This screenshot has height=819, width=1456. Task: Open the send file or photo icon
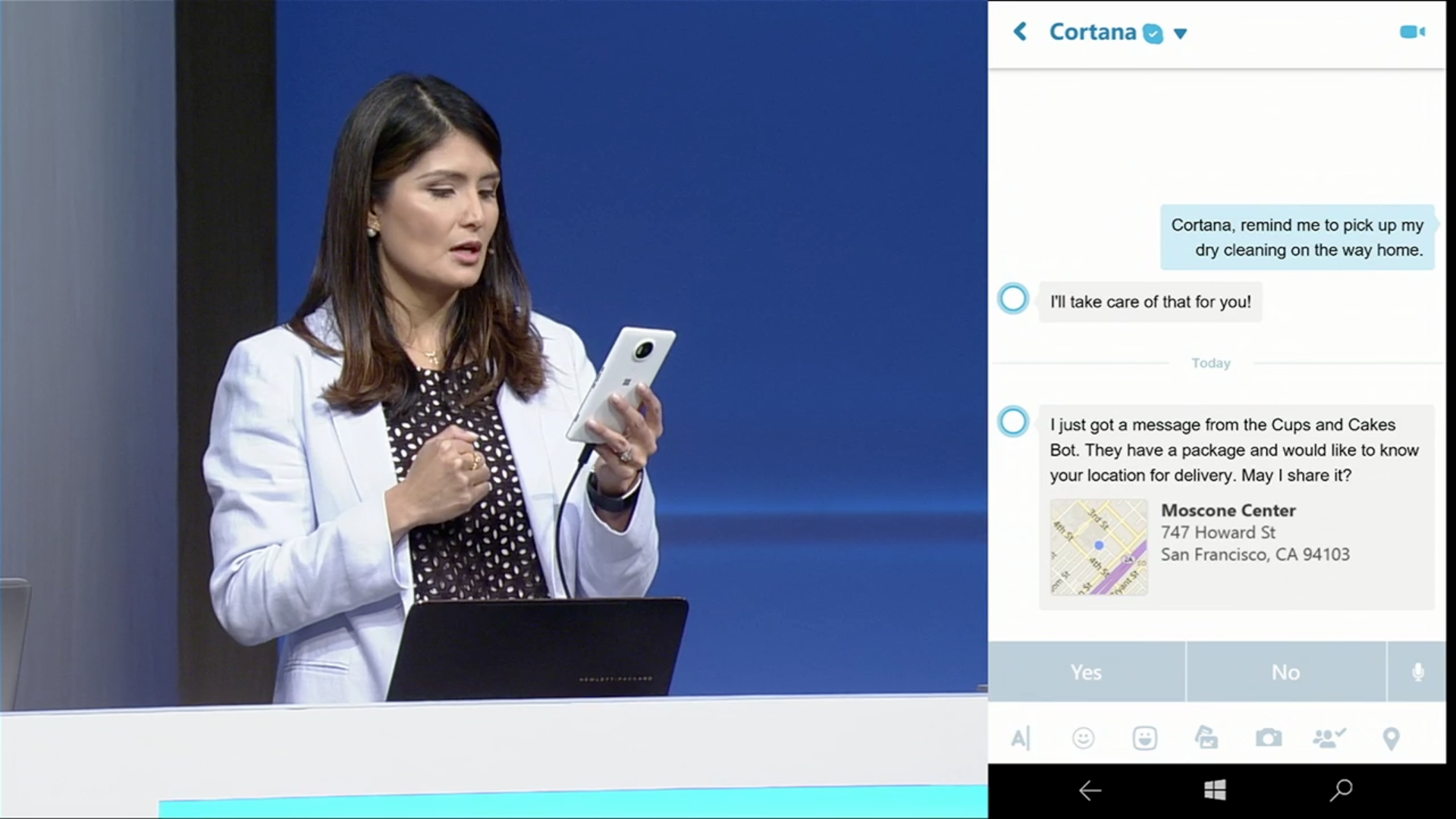coord(1206,738)
